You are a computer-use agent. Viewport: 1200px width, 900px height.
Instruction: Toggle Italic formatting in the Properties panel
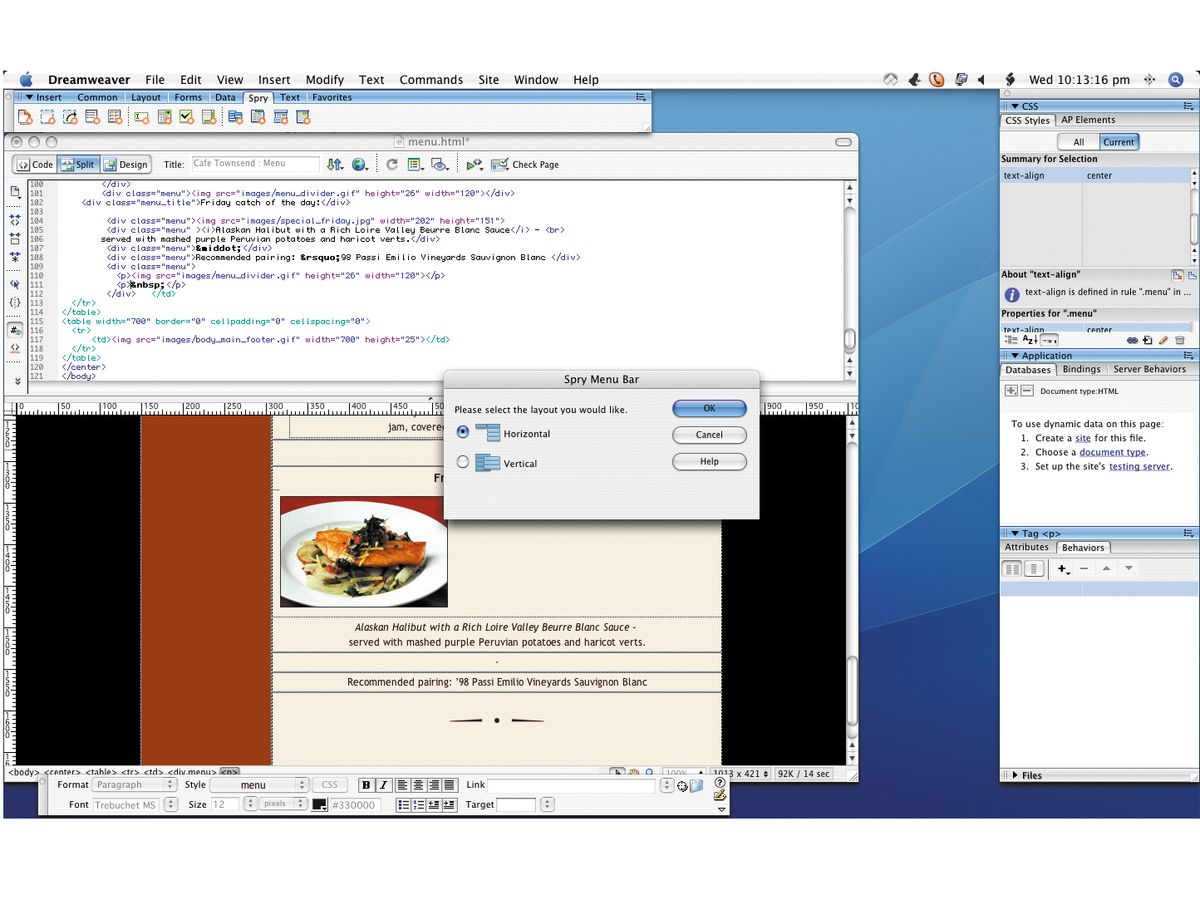click(x=383, y=785)
